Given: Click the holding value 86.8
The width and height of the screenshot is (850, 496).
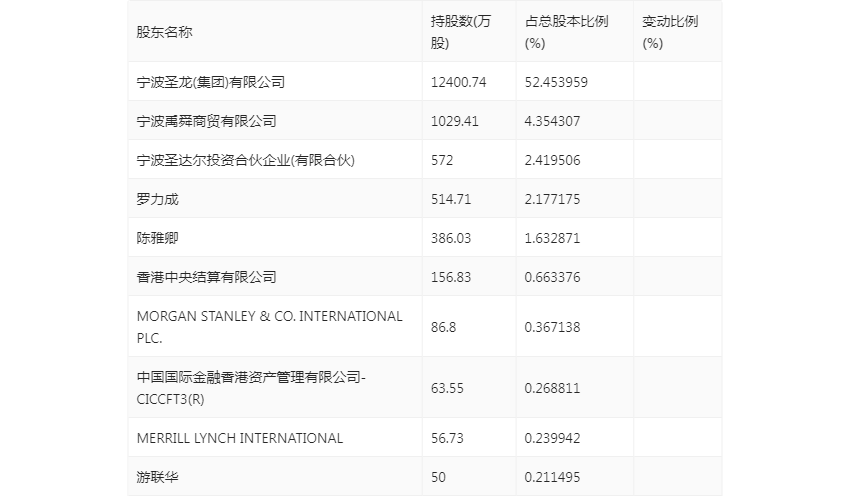Looking at the screenshot, I should pos(443,327).
